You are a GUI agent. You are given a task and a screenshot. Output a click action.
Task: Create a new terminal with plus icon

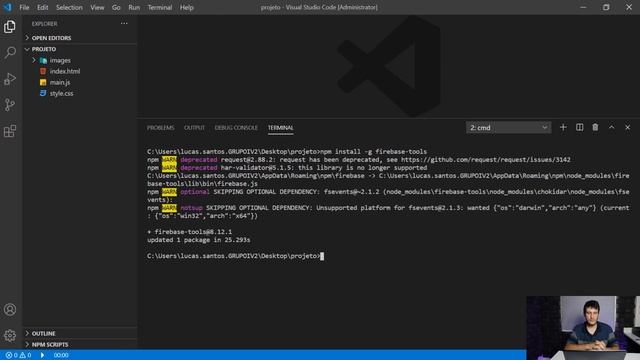pyautogui.click(x=563, y=127)
